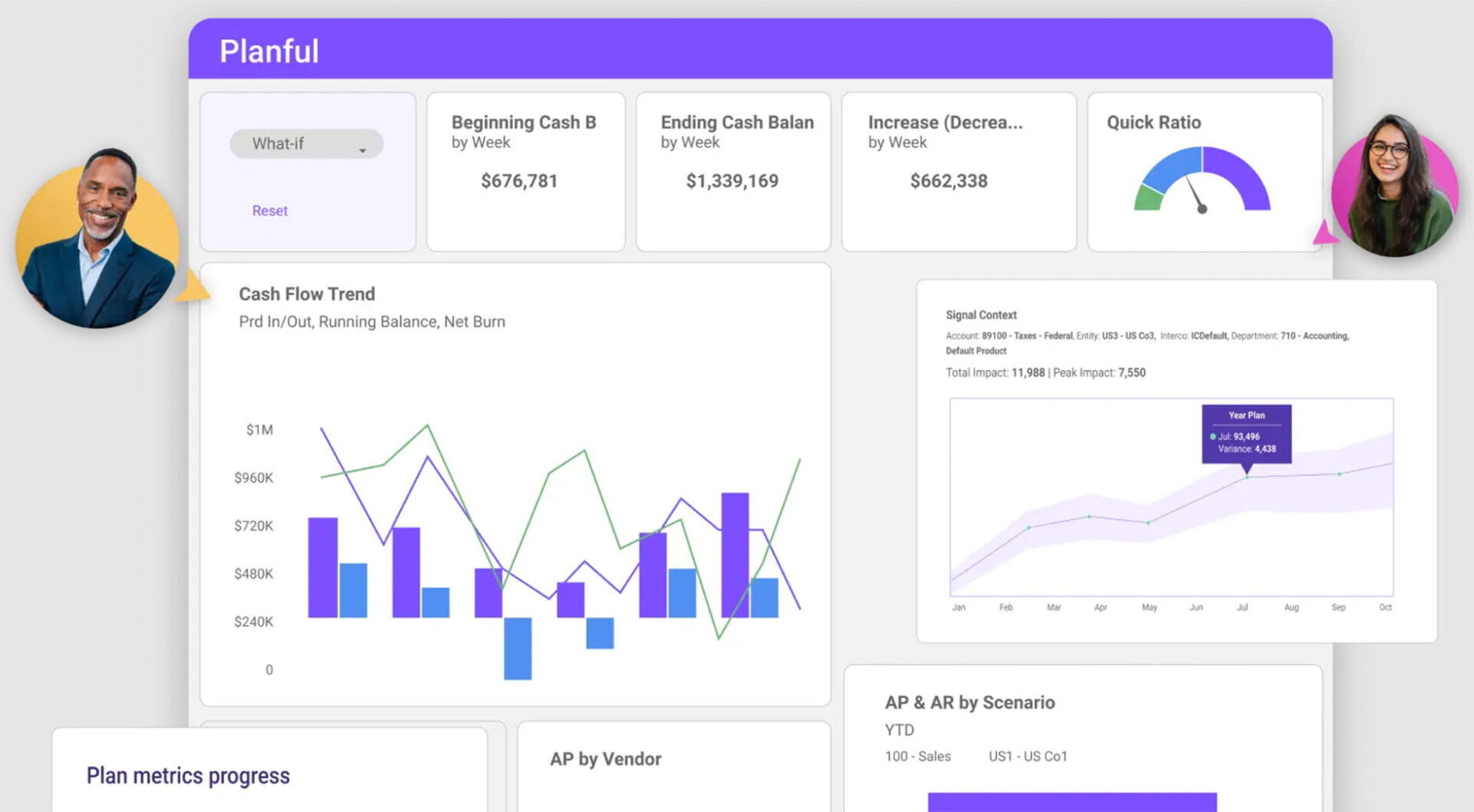The height and width of the screenshot is (812, 1474).
Task: Click the negative blue bar below zero line
Action: [517, 649]
